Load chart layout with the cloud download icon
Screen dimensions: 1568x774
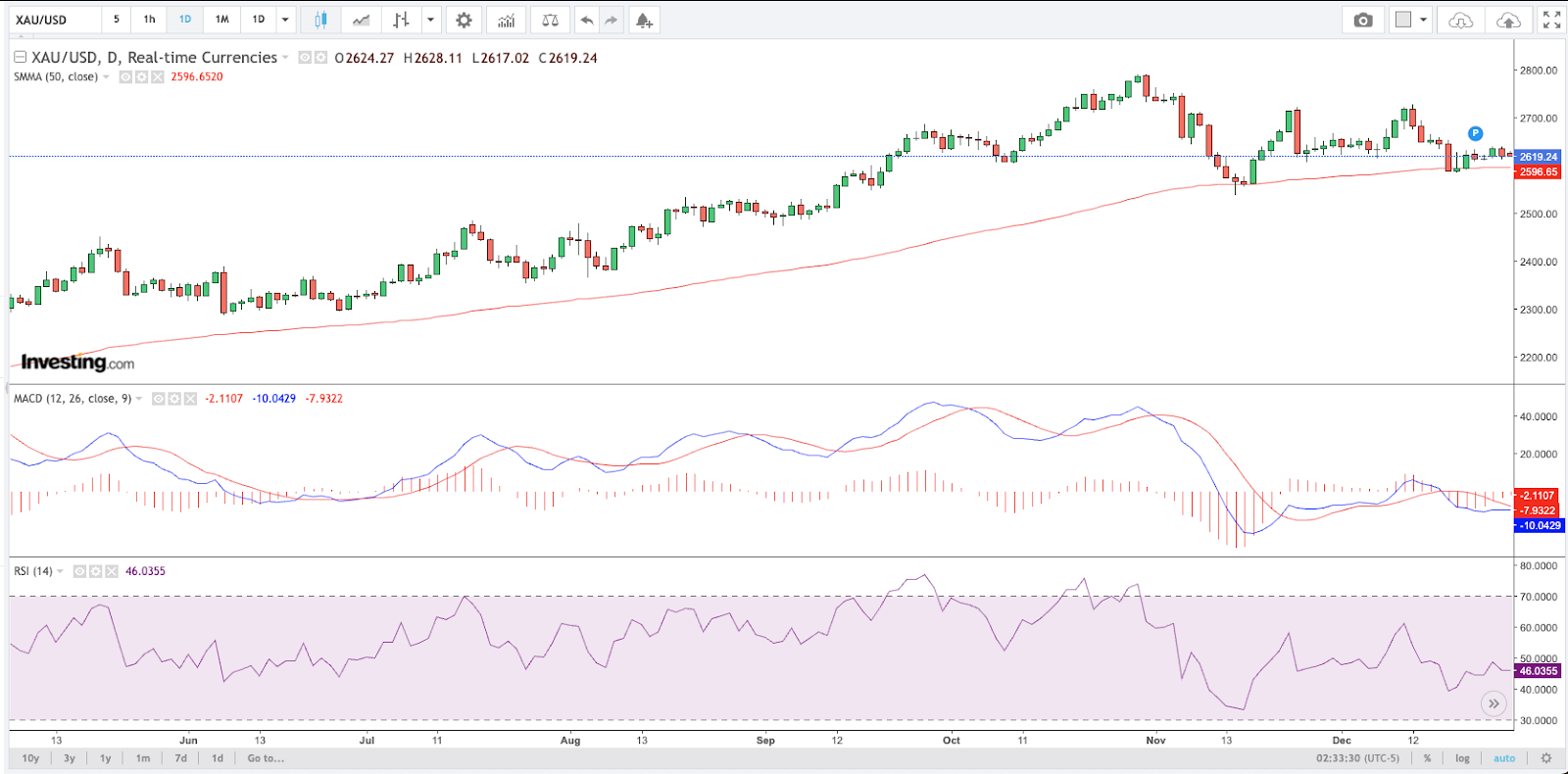[1460, 20]
